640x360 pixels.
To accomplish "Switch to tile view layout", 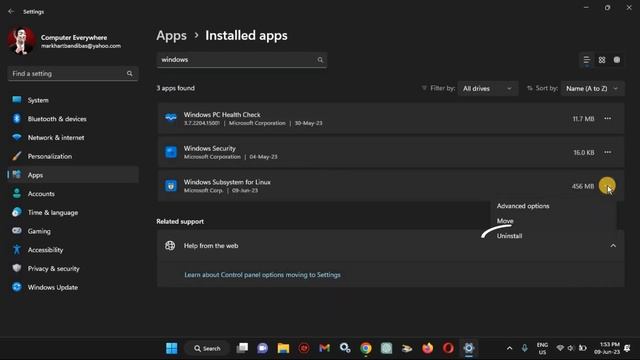I will 617,60.
